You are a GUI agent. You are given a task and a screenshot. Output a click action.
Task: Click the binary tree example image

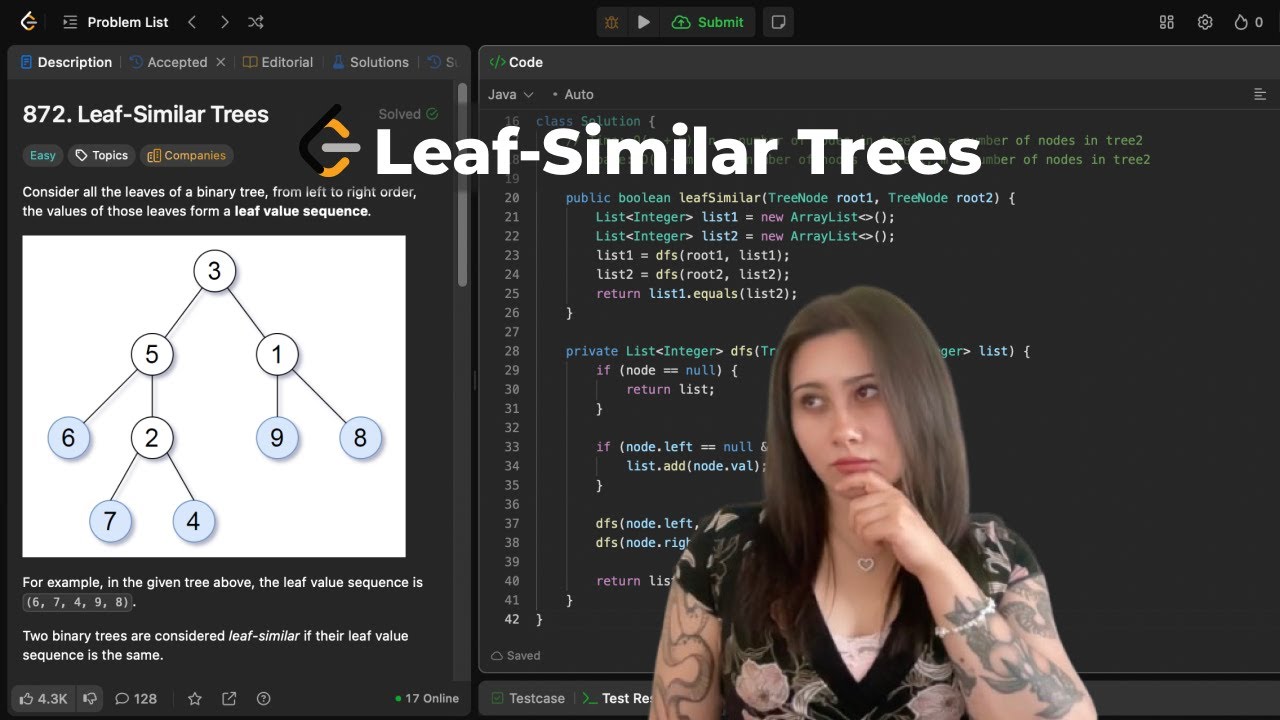[214, 396]
